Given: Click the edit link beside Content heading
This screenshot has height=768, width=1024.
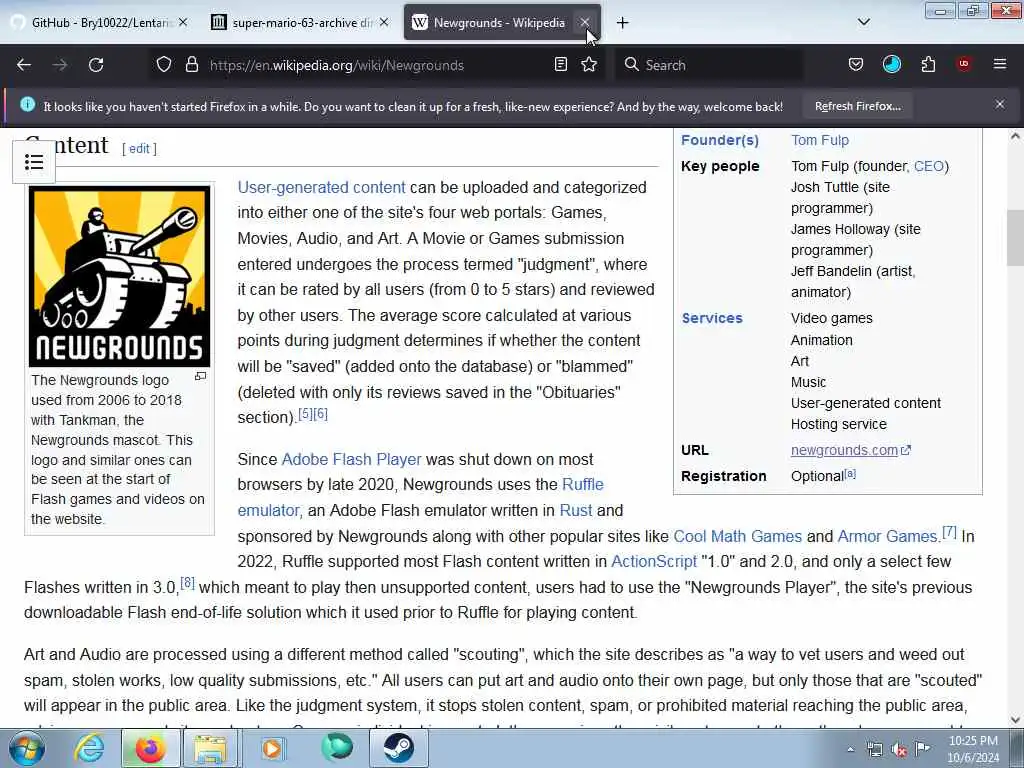Looking at the screenshot, I should coord(139,148).
